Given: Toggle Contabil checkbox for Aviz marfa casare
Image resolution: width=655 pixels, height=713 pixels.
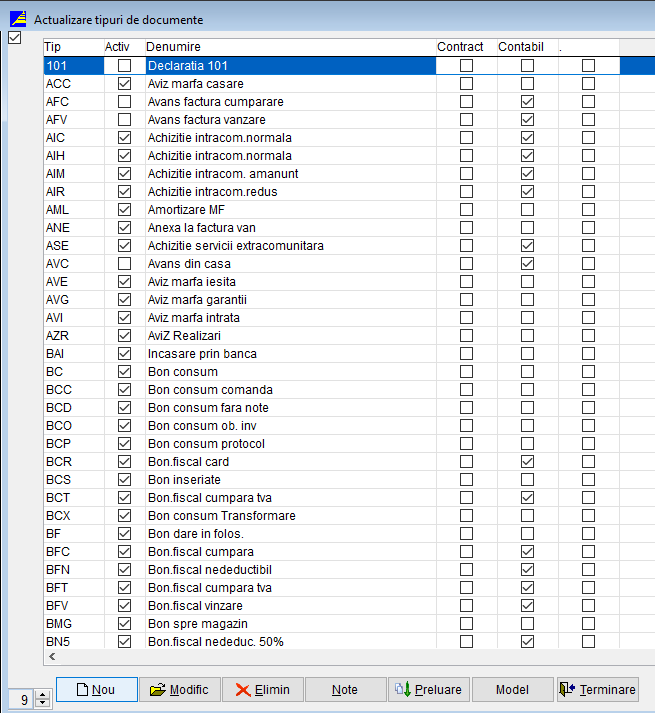Looking at the screenshot, I should point(527,84).
